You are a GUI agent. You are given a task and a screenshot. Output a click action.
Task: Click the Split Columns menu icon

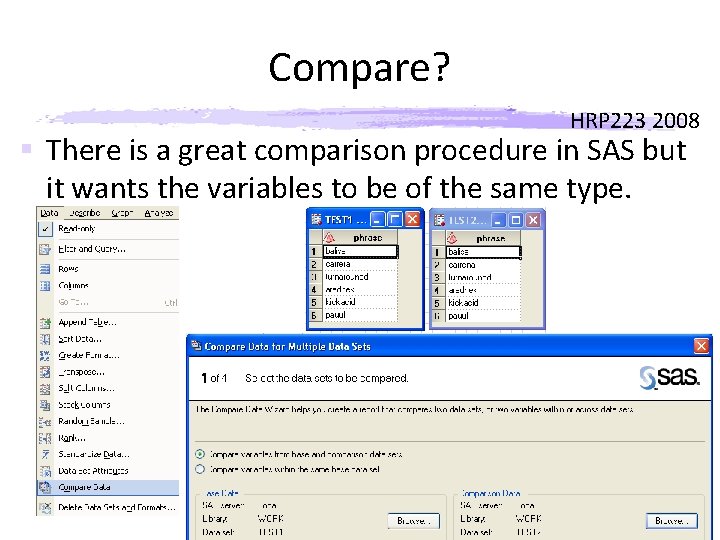(x=45, y=388)
